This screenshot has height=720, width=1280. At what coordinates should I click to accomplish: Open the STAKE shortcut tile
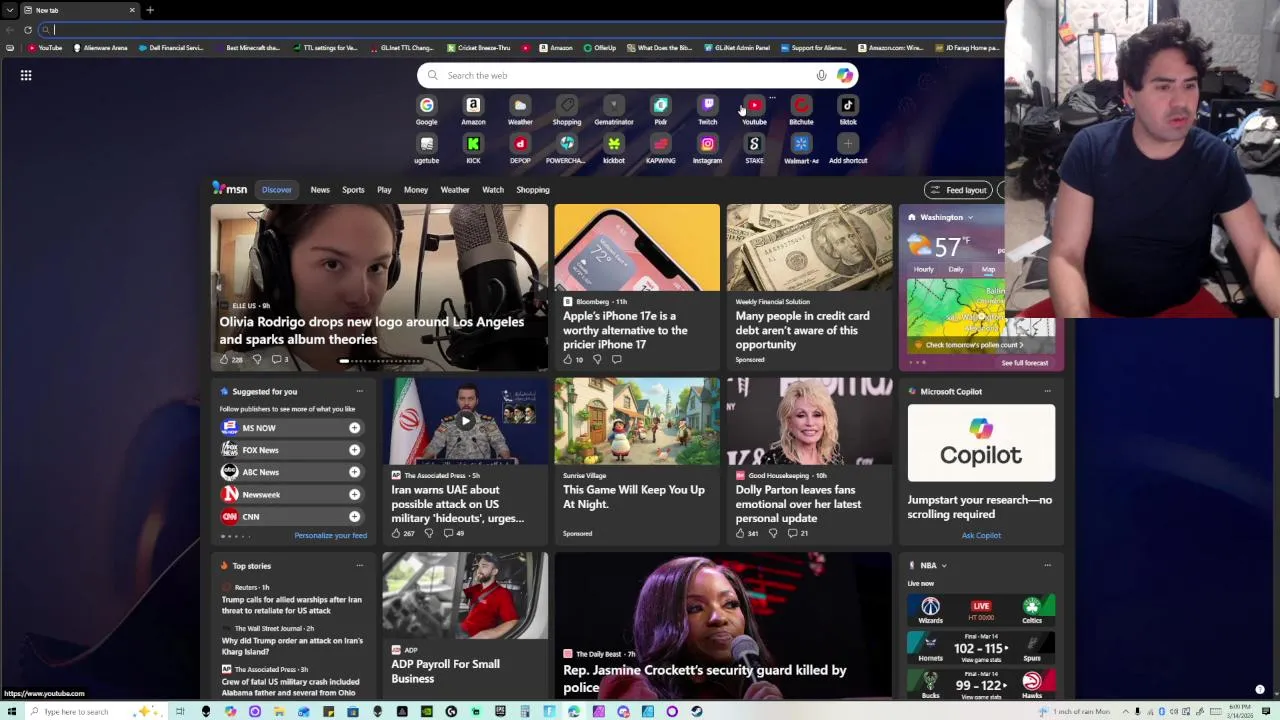[x=754, y=149]
